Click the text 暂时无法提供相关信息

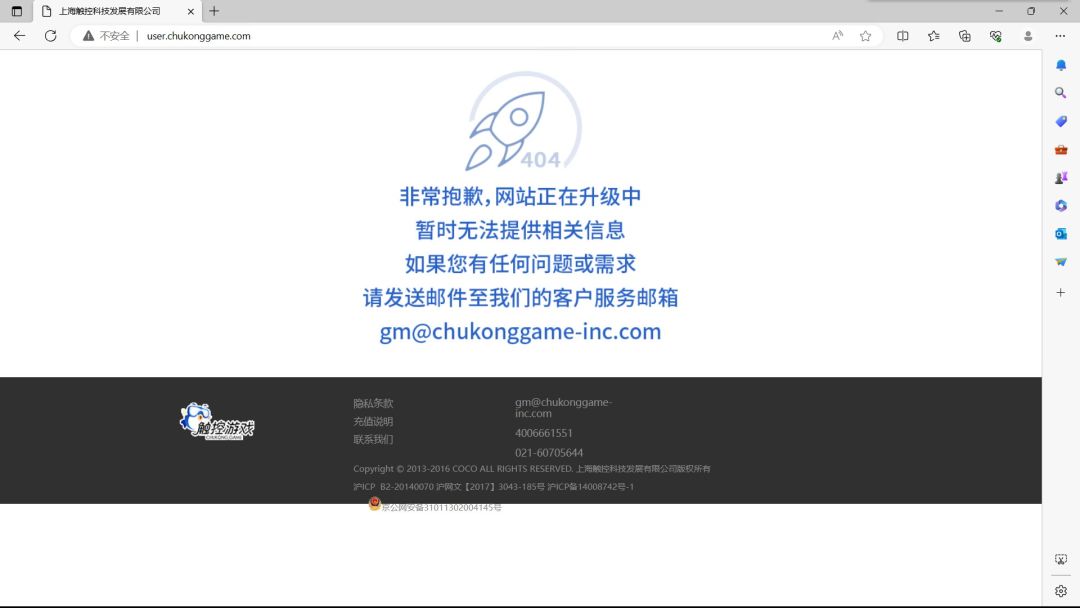520,230
